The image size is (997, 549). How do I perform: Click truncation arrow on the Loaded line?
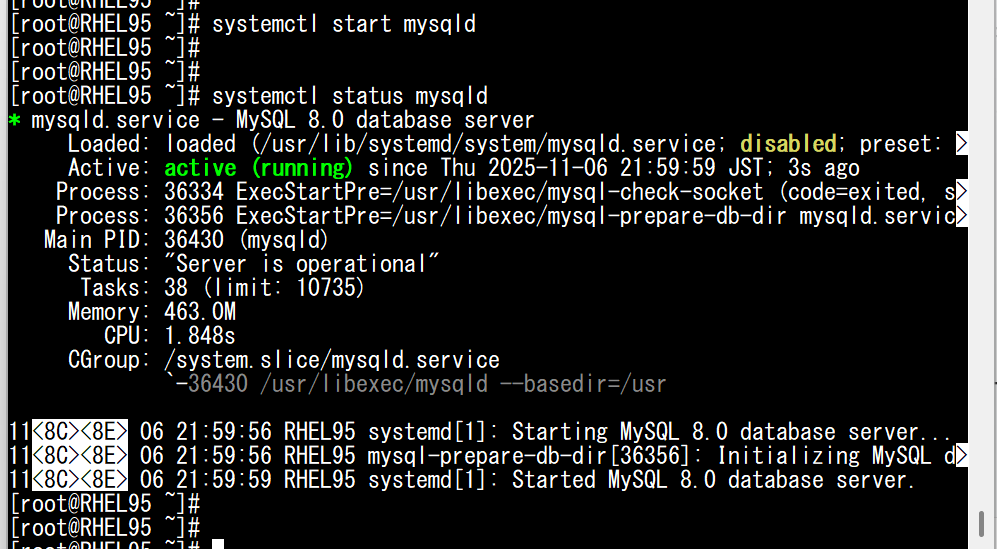pyautogui.click(x=962, y=144)
